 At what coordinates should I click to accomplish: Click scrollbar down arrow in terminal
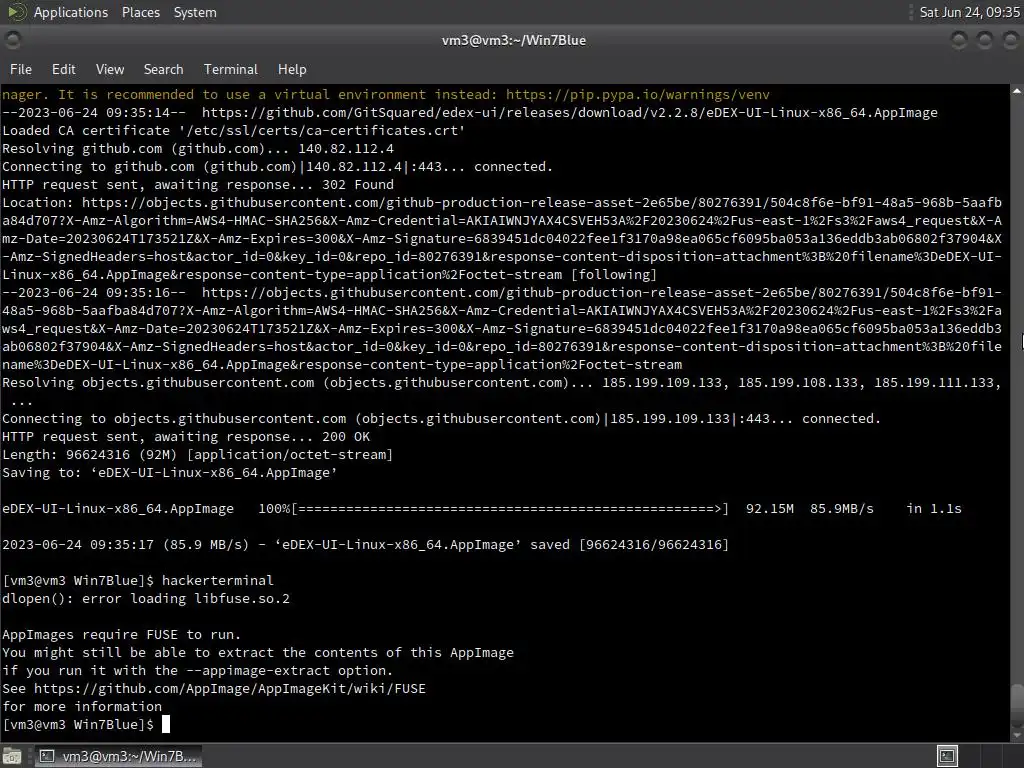1017,735
